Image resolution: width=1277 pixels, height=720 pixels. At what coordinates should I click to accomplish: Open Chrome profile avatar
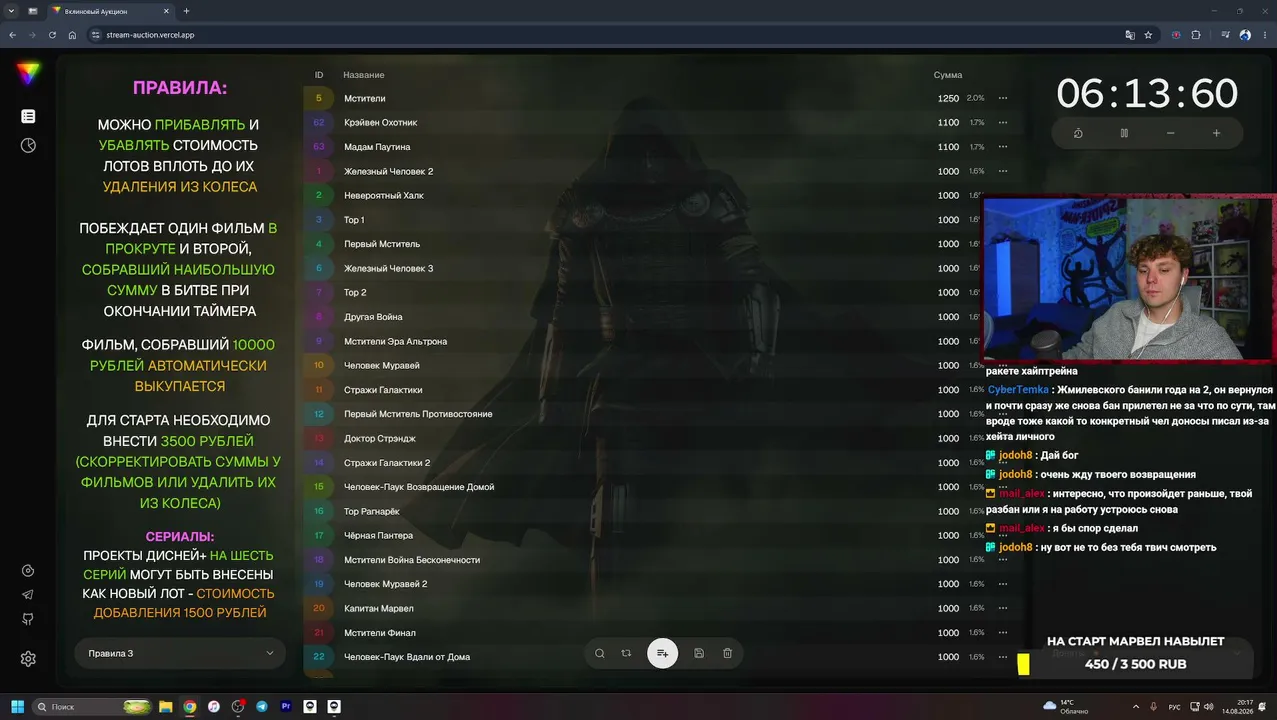[1245, 35]
